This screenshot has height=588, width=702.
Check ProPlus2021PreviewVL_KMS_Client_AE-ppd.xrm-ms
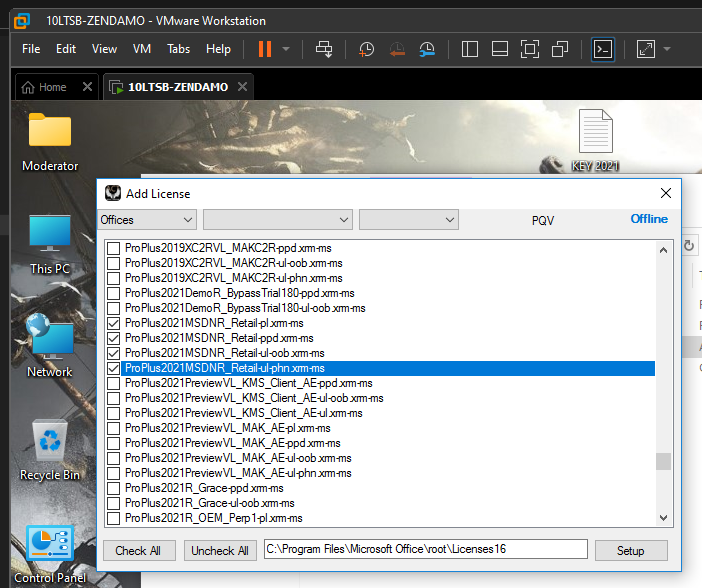(114, 383)
